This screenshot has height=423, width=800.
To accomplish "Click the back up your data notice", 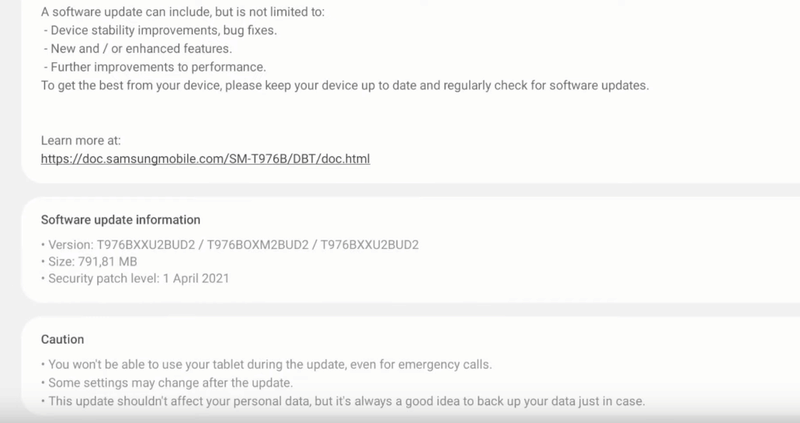I will pos(343,402).
